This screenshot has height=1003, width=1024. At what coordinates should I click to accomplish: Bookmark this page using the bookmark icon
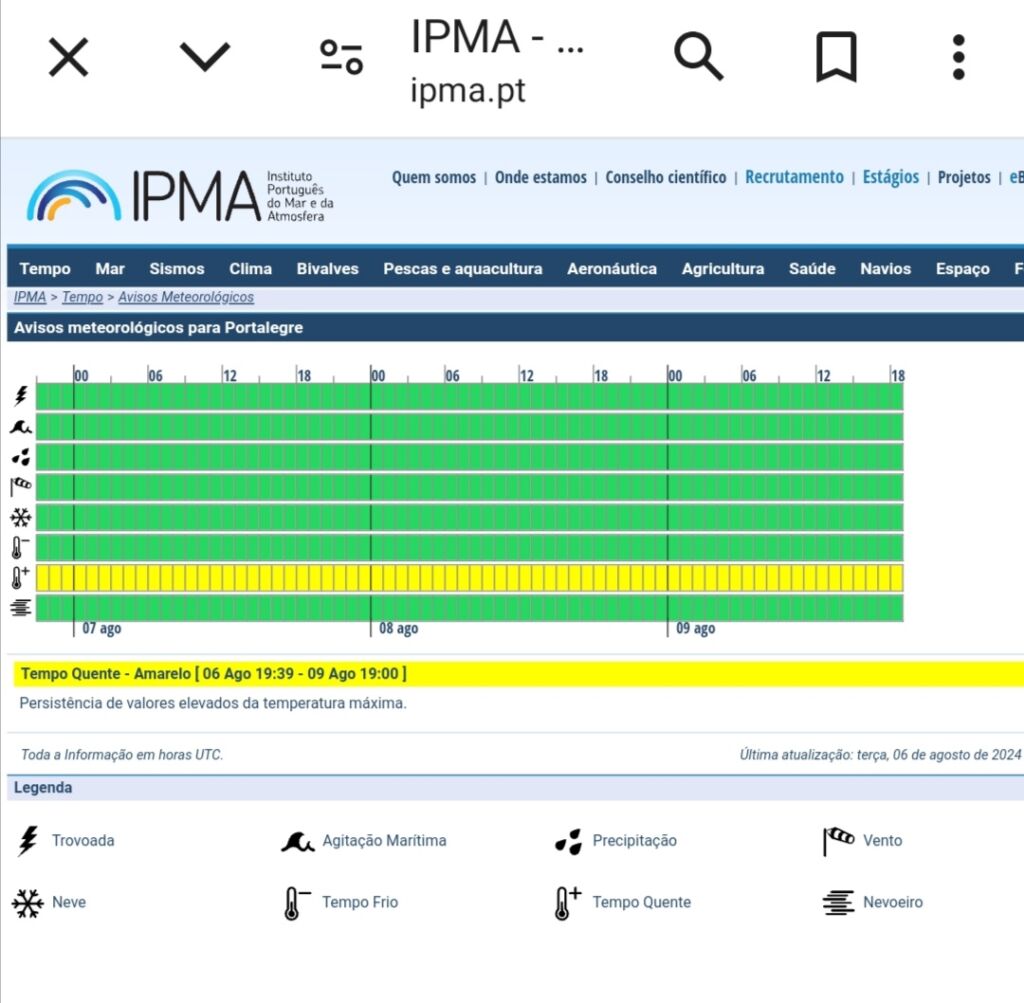pyautogui.click(x=836, y=57)
